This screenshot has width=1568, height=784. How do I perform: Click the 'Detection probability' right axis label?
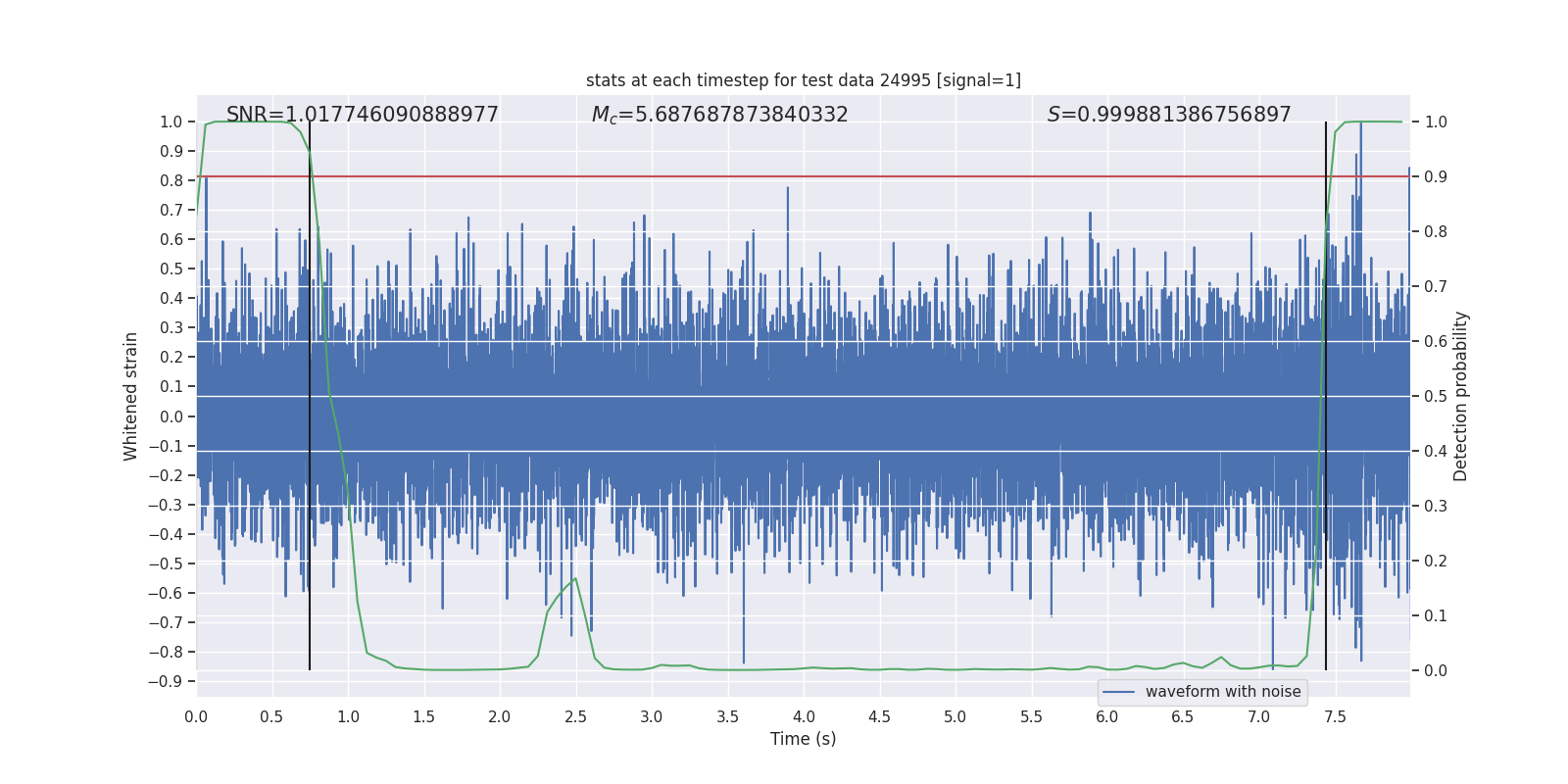[1460, 396]
